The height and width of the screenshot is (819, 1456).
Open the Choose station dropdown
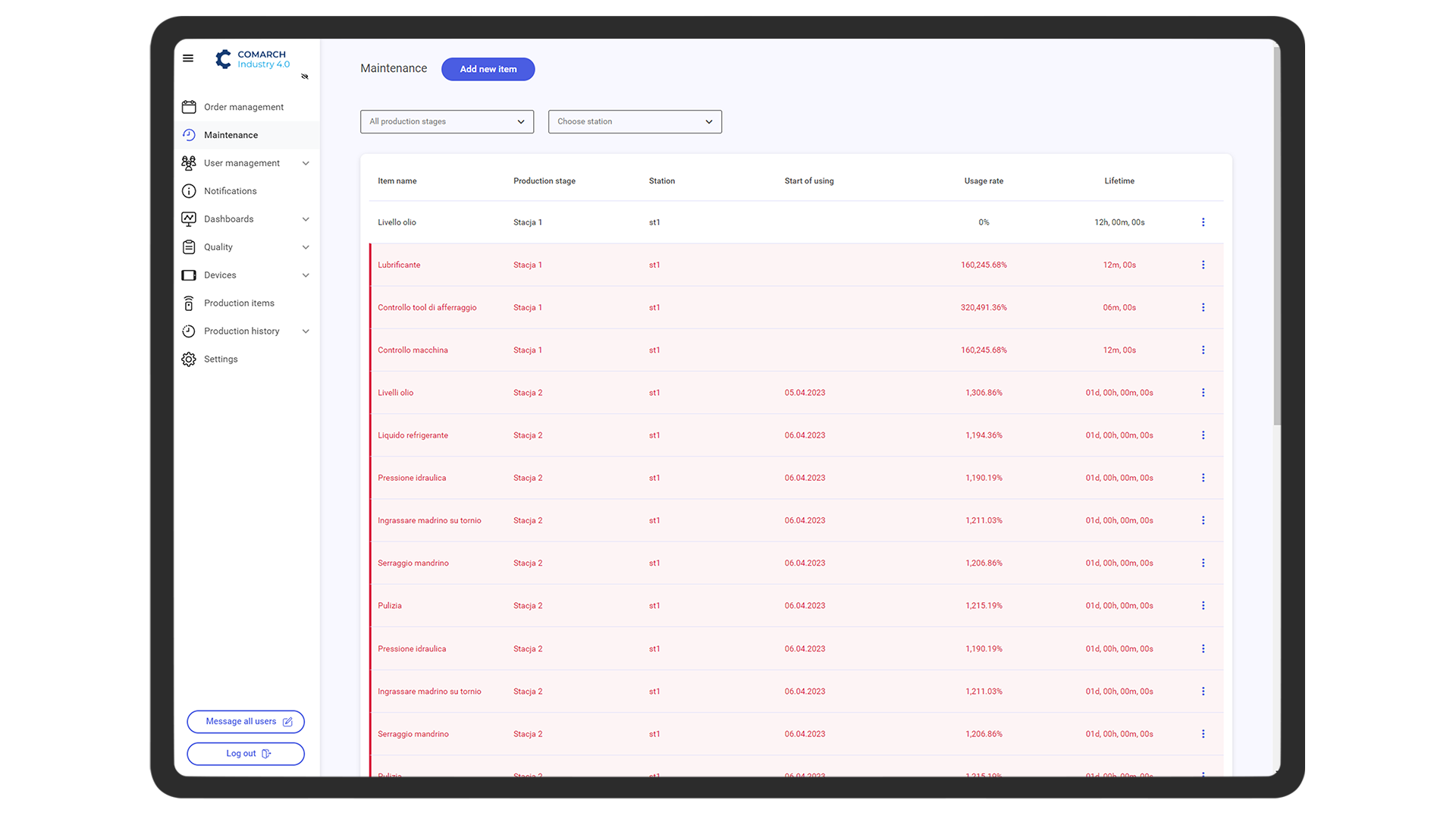[635, 121]
